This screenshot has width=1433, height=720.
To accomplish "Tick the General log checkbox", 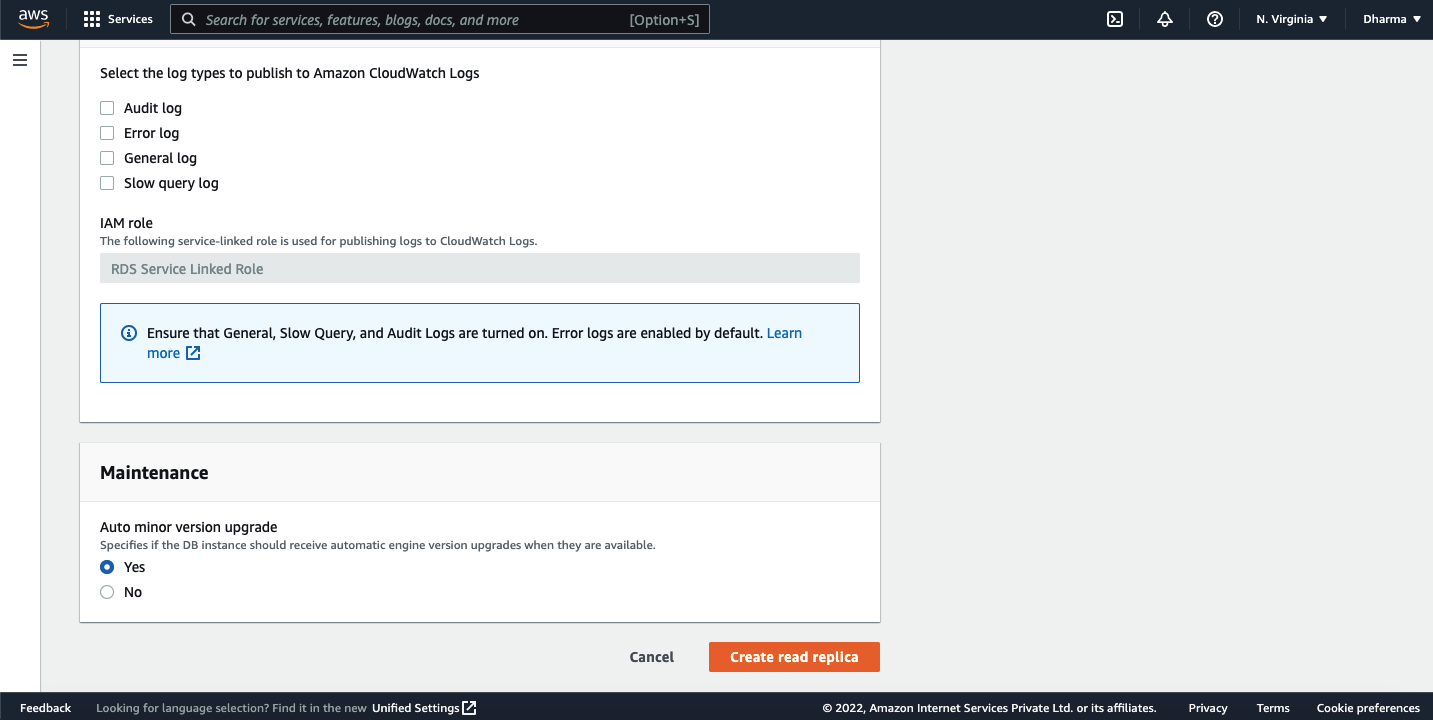I will [107, 158].
